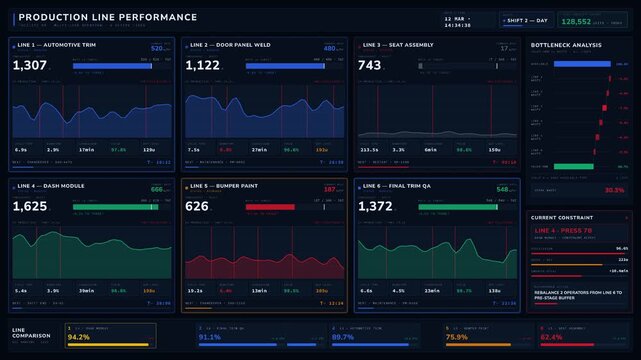
Task: Click the blue available bar in Bottleneck Analysis
Action: pos(582,64)
